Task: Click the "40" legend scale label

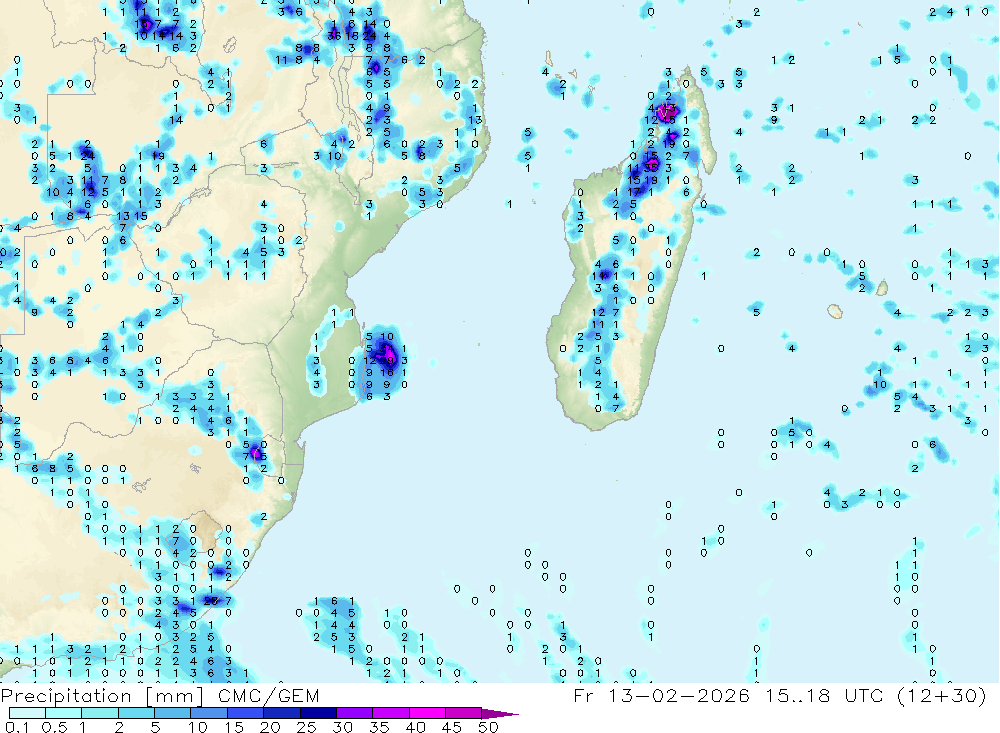Action: pyautogui.click(x=415, y=727)
